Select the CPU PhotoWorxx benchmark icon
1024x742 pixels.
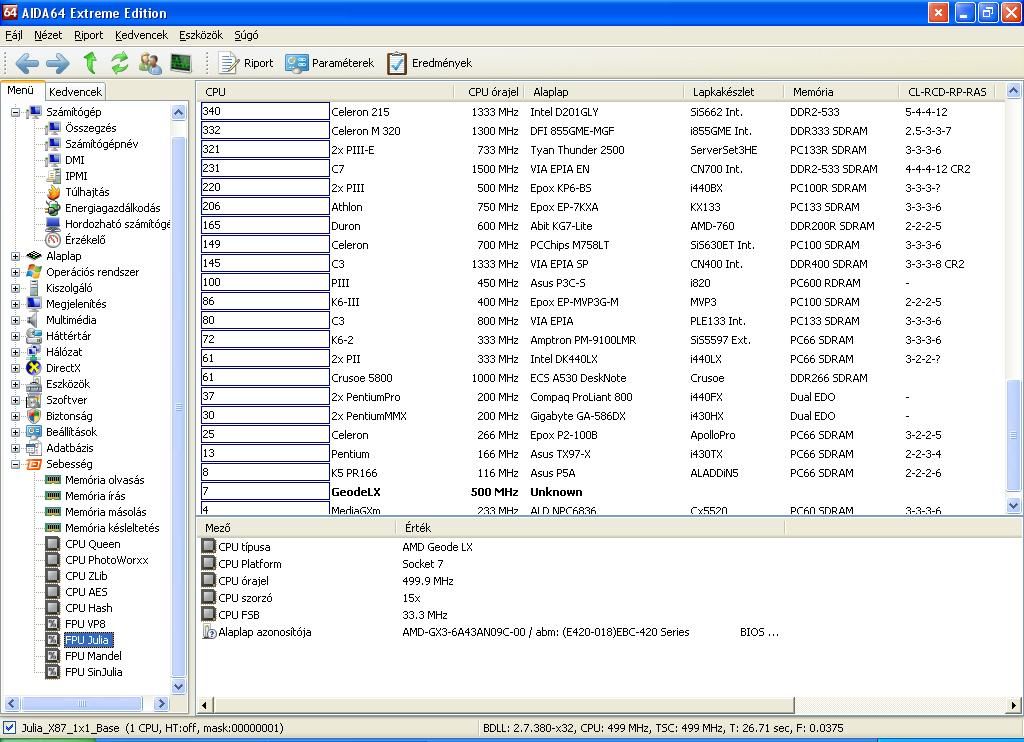53,560
